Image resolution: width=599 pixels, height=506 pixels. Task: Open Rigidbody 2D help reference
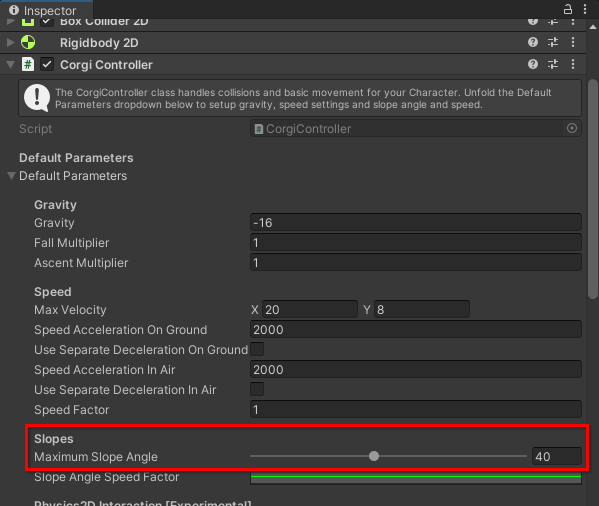[x=533, y=42]
